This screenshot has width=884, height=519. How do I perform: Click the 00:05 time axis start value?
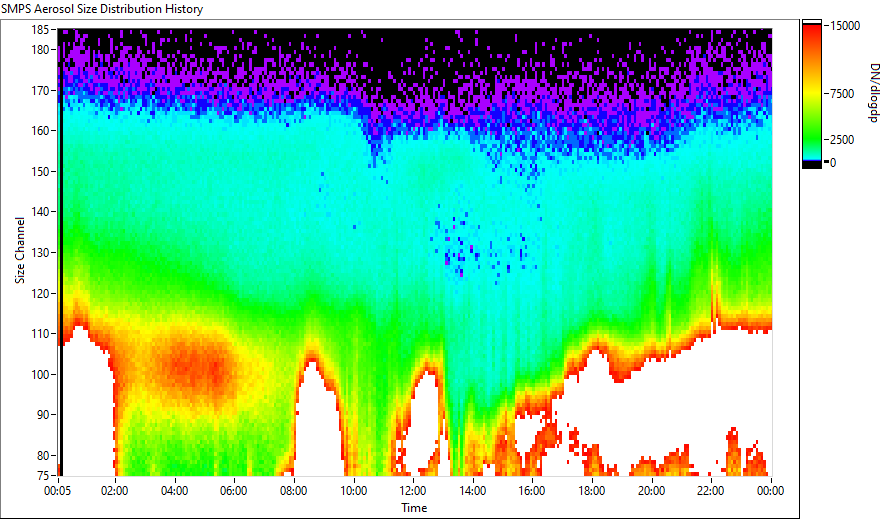58,491
